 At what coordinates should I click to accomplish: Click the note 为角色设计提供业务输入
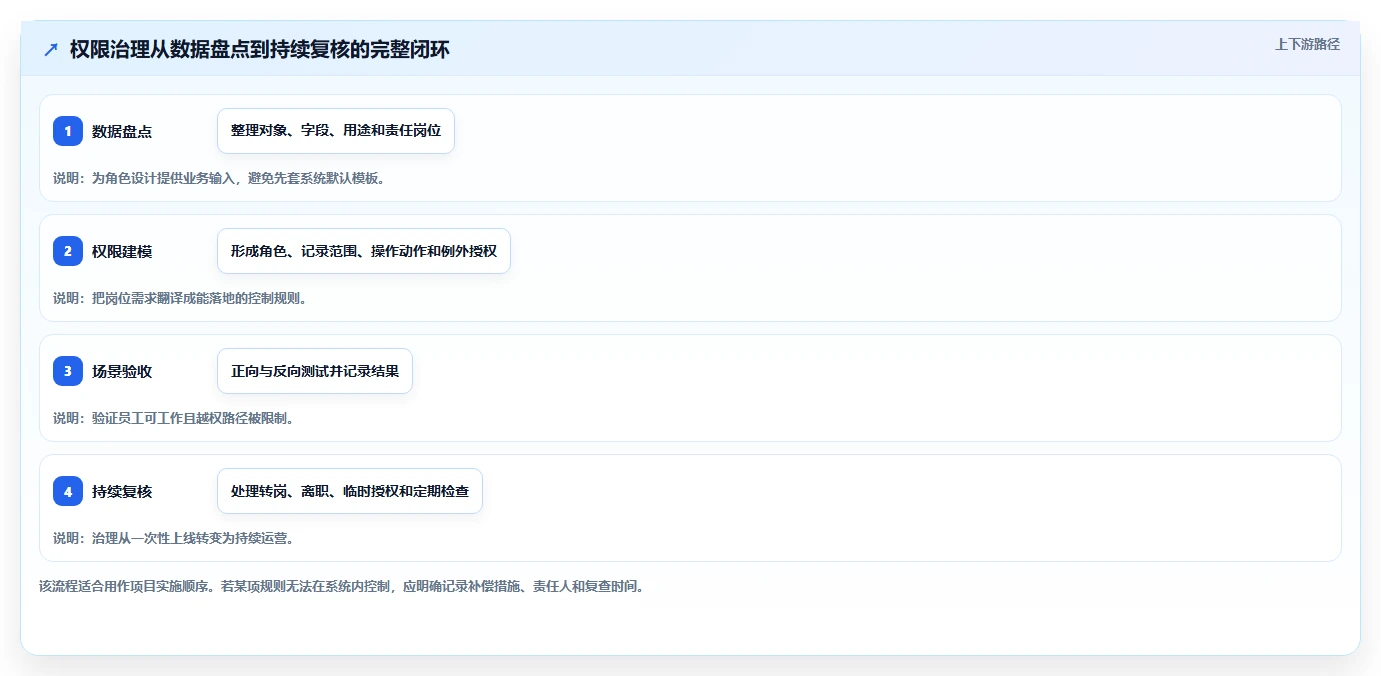pos(165,178)
